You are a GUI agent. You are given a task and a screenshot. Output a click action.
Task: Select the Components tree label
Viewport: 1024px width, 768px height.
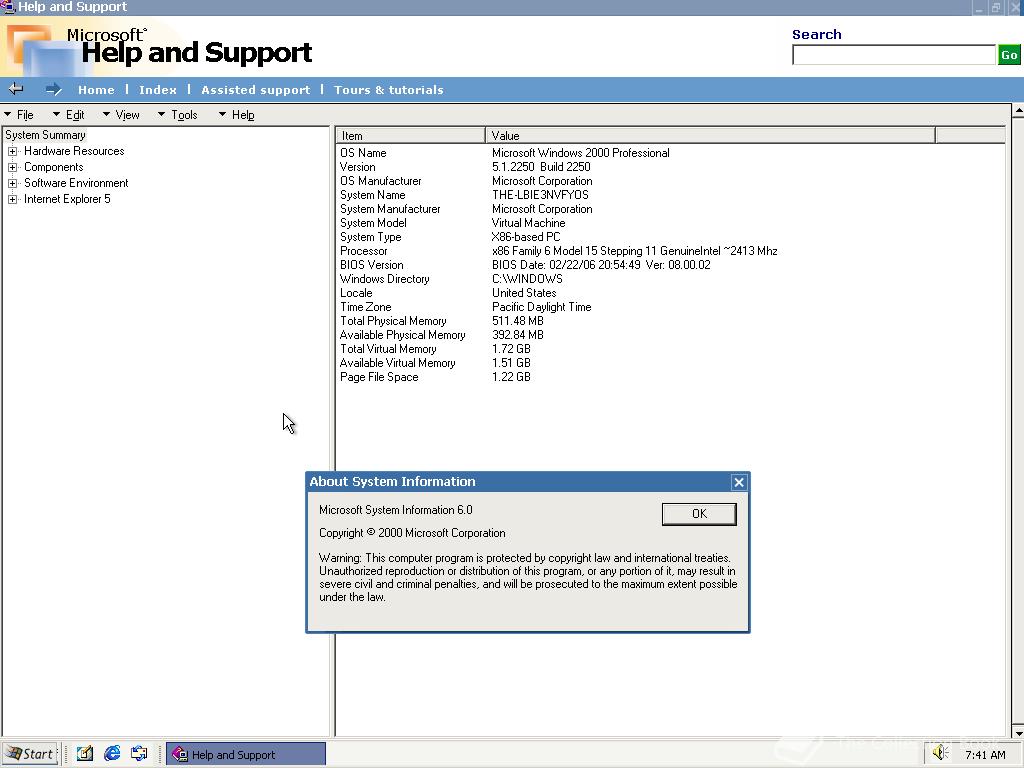(54, 167)
